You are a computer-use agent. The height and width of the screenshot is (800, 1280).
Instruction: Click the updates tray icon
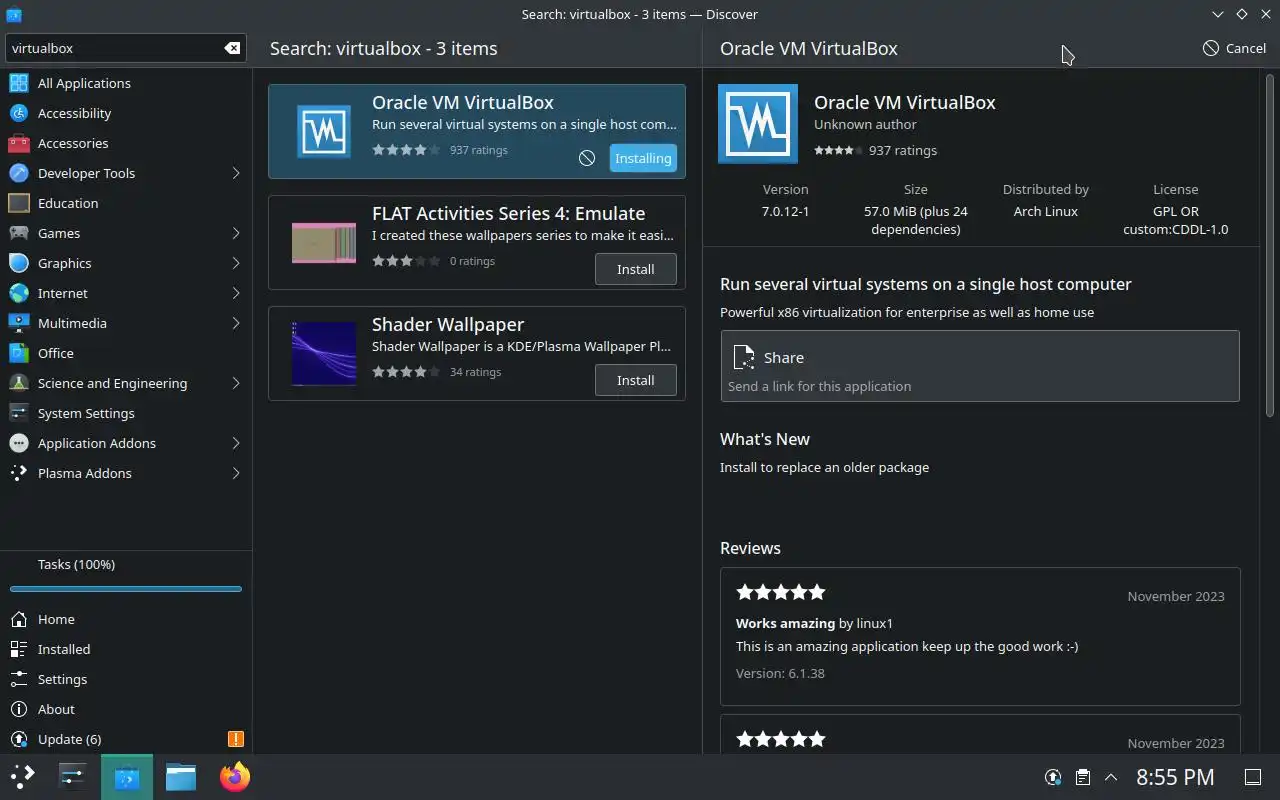pos(1053,777)
